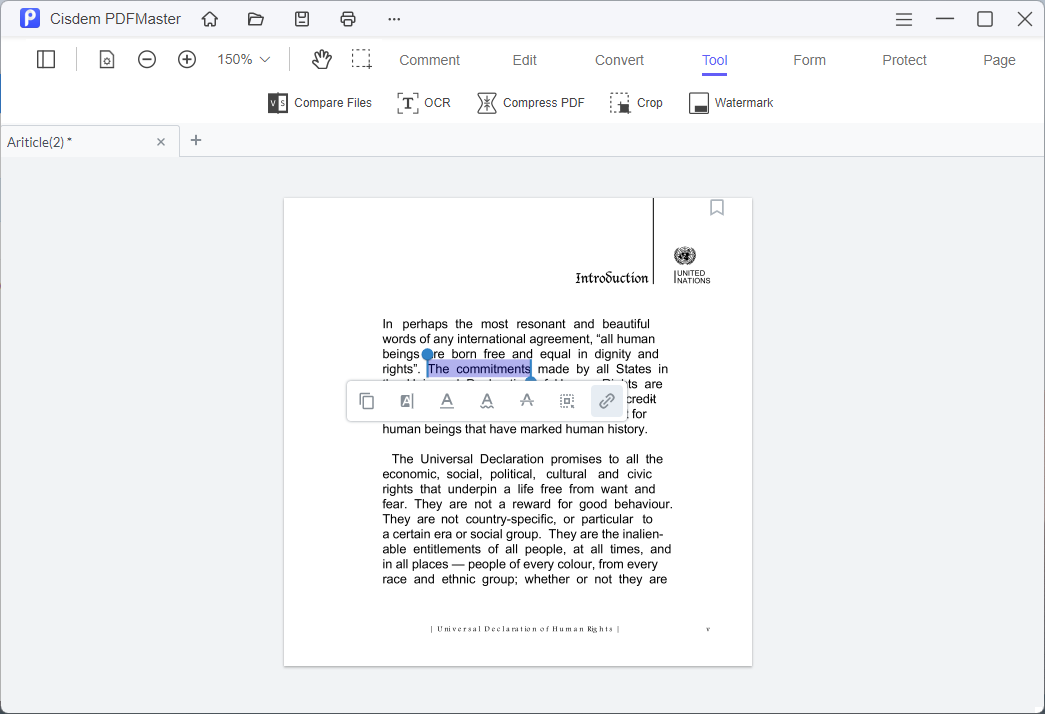Go to the Home screen icon
This screenshot has height=714, width=1045.
tap(210, 19)
